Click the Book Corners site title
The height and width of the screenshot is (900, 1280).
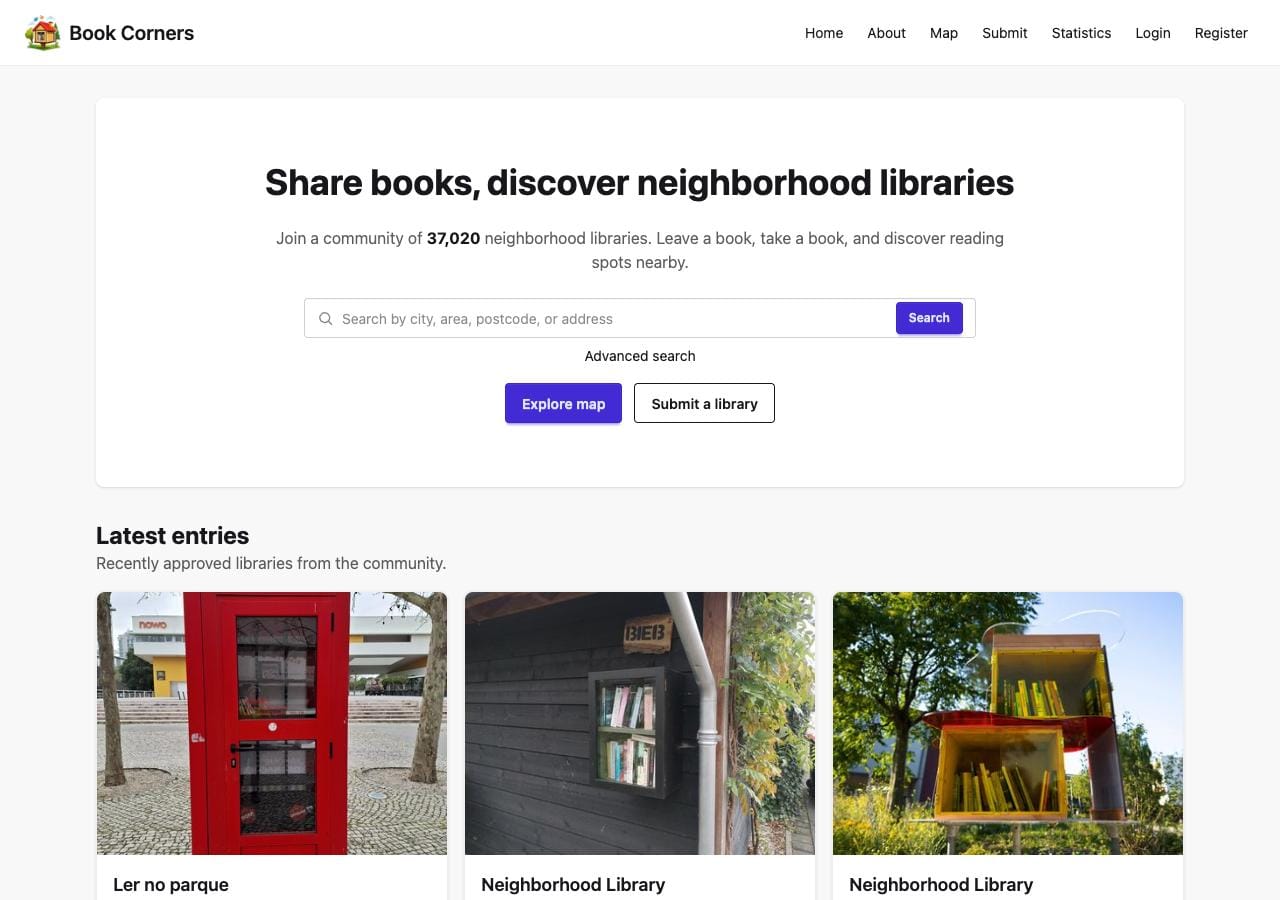click(131, 33)
